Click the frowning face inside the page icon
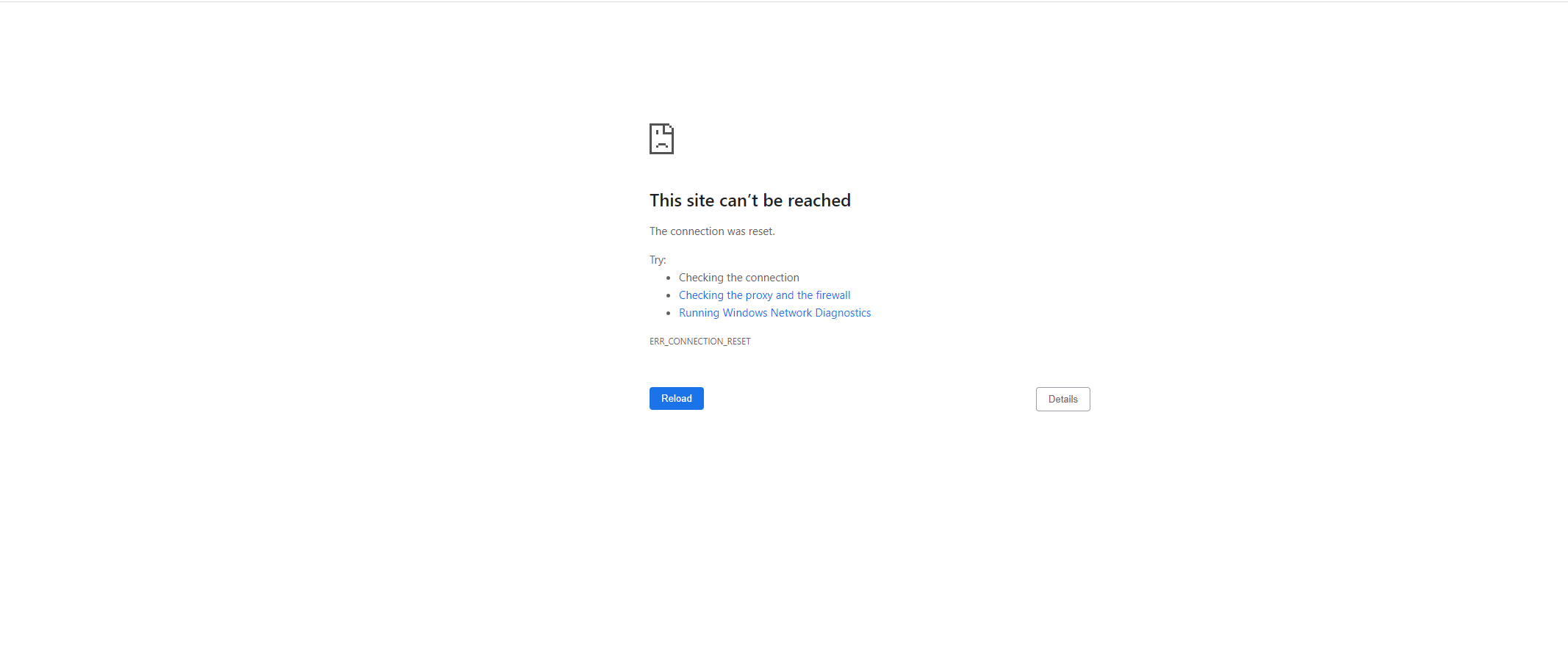This screenshot has height=664, width=1568. point(661,142)
